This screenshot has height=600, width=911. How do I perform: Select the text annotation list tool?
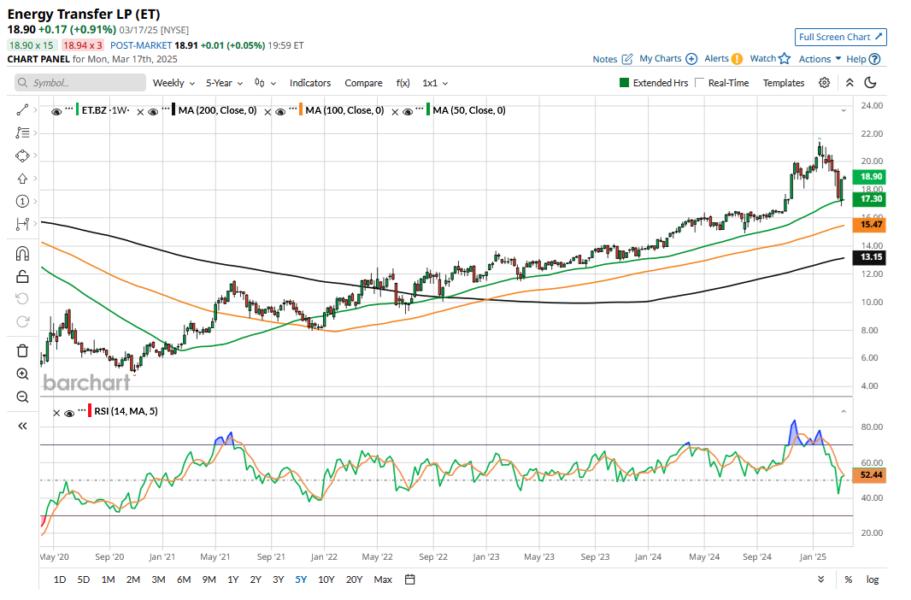pos(22,133)
